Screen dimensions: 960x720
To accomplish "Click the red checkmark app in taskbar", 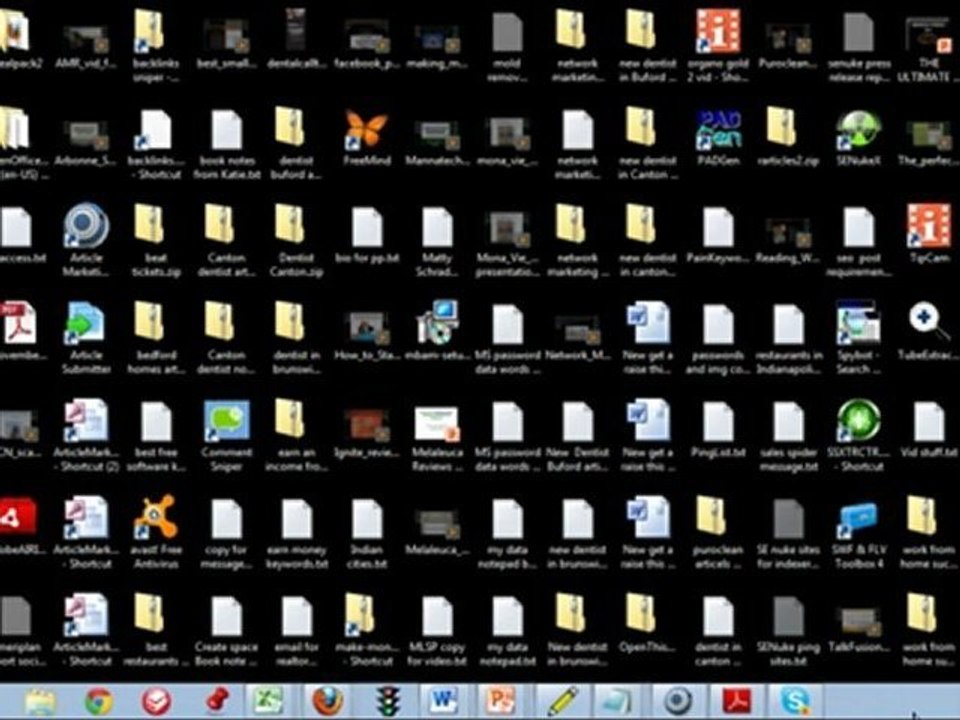I will tap(157, 701).
